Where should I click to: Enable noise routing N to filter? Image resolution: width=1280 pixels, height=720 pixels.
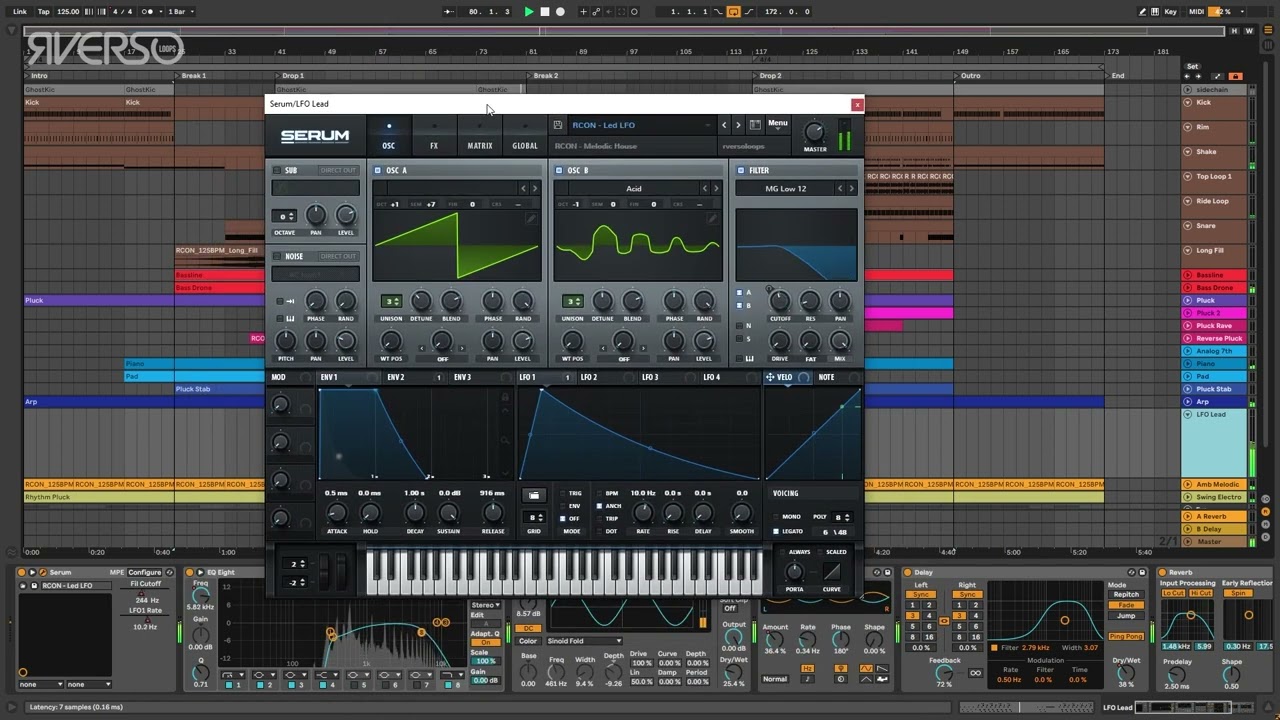[x=740, y=326]
